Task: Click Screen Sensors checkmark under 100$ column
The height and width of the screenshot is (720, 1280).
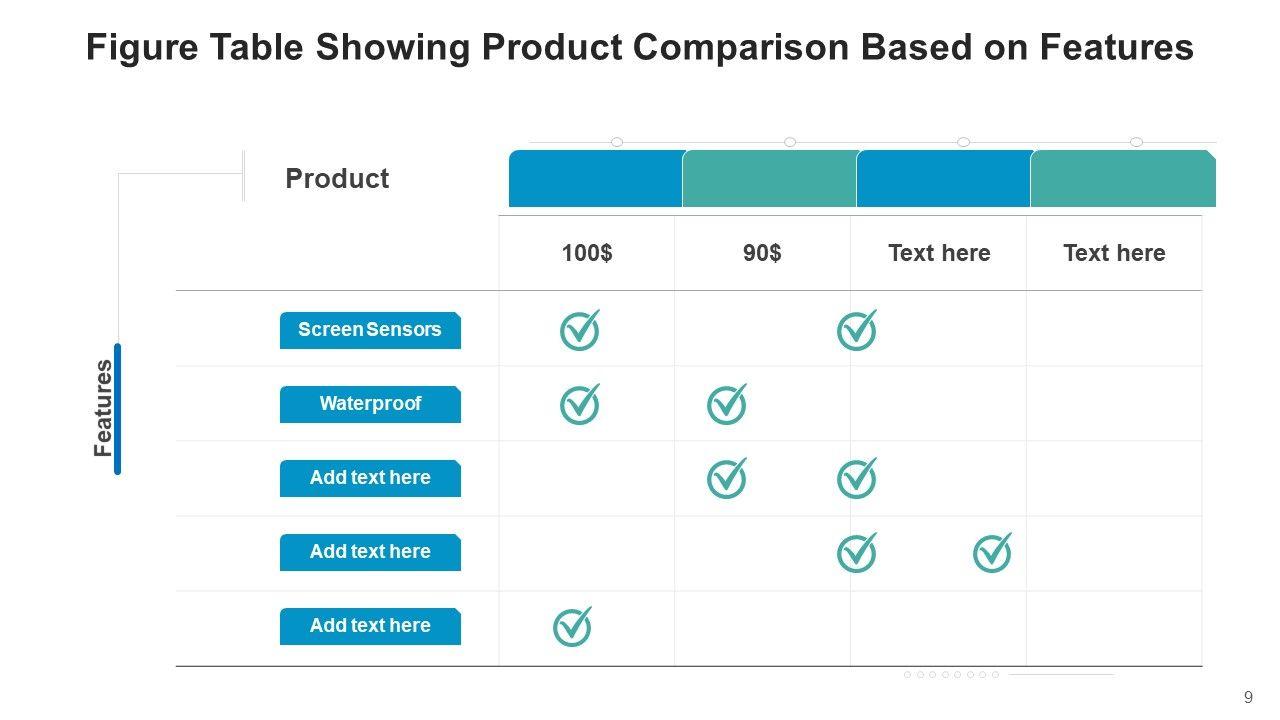Action: tap(579, 330)
